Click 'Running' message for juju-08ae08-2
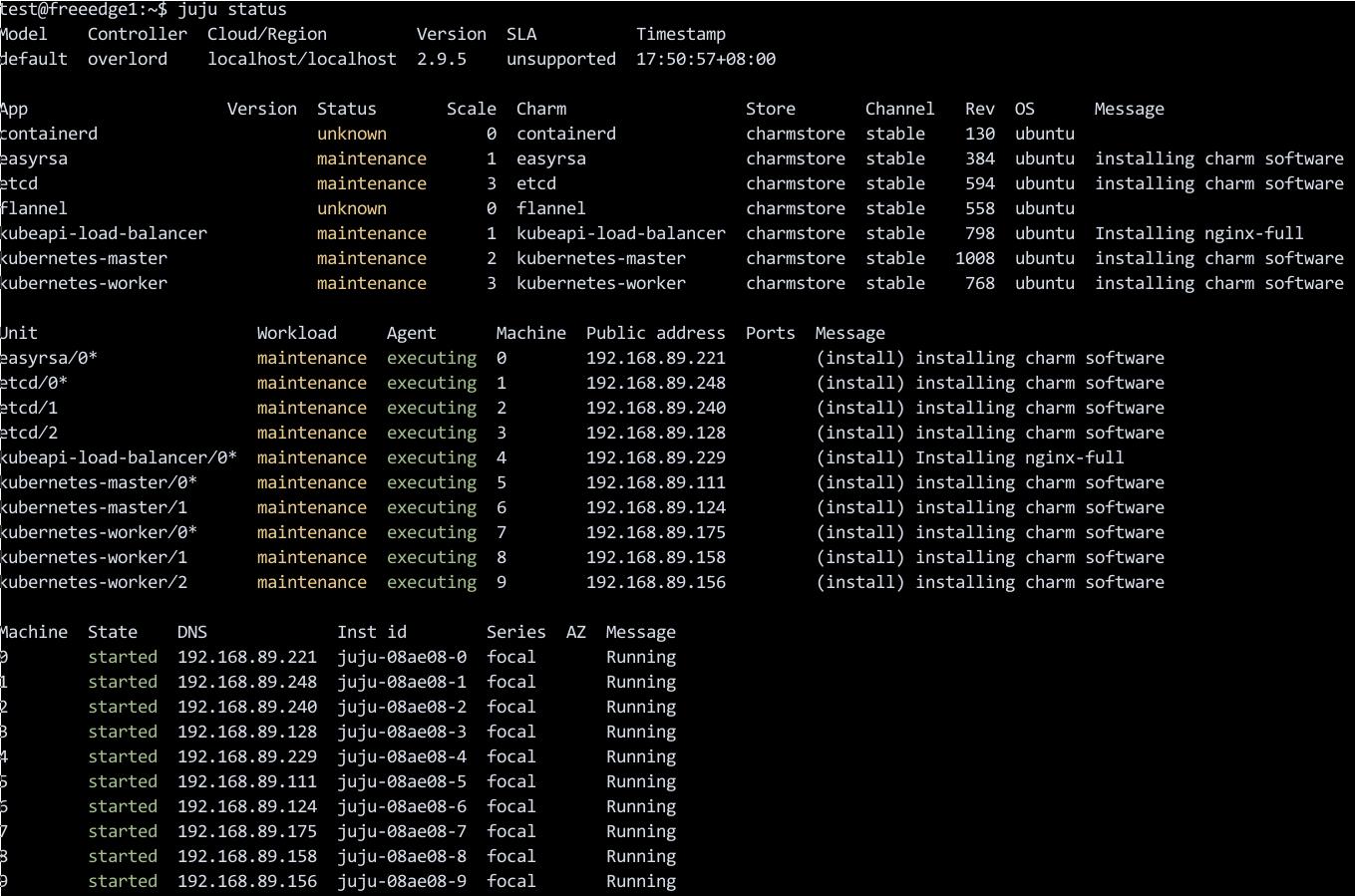Image resolution: width=1355 pixels, height=896 pixels. pos(641,707)
